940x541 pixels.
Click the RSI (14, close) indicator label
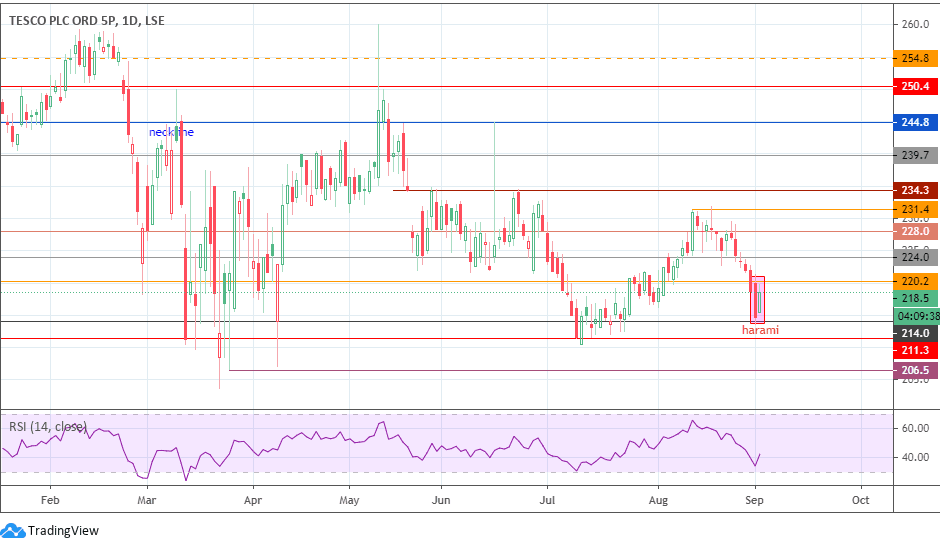[x=47, y=426]
